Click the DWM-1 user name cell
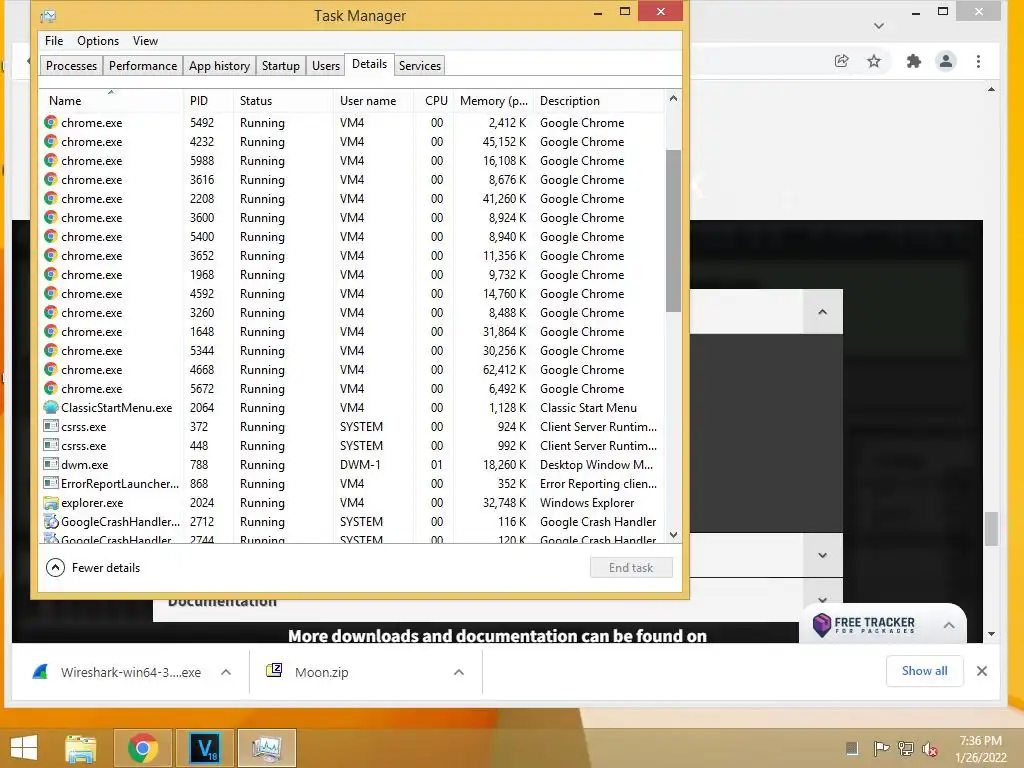The width and height of the screenshot is (1024, 768). click(x=360, y=465)
